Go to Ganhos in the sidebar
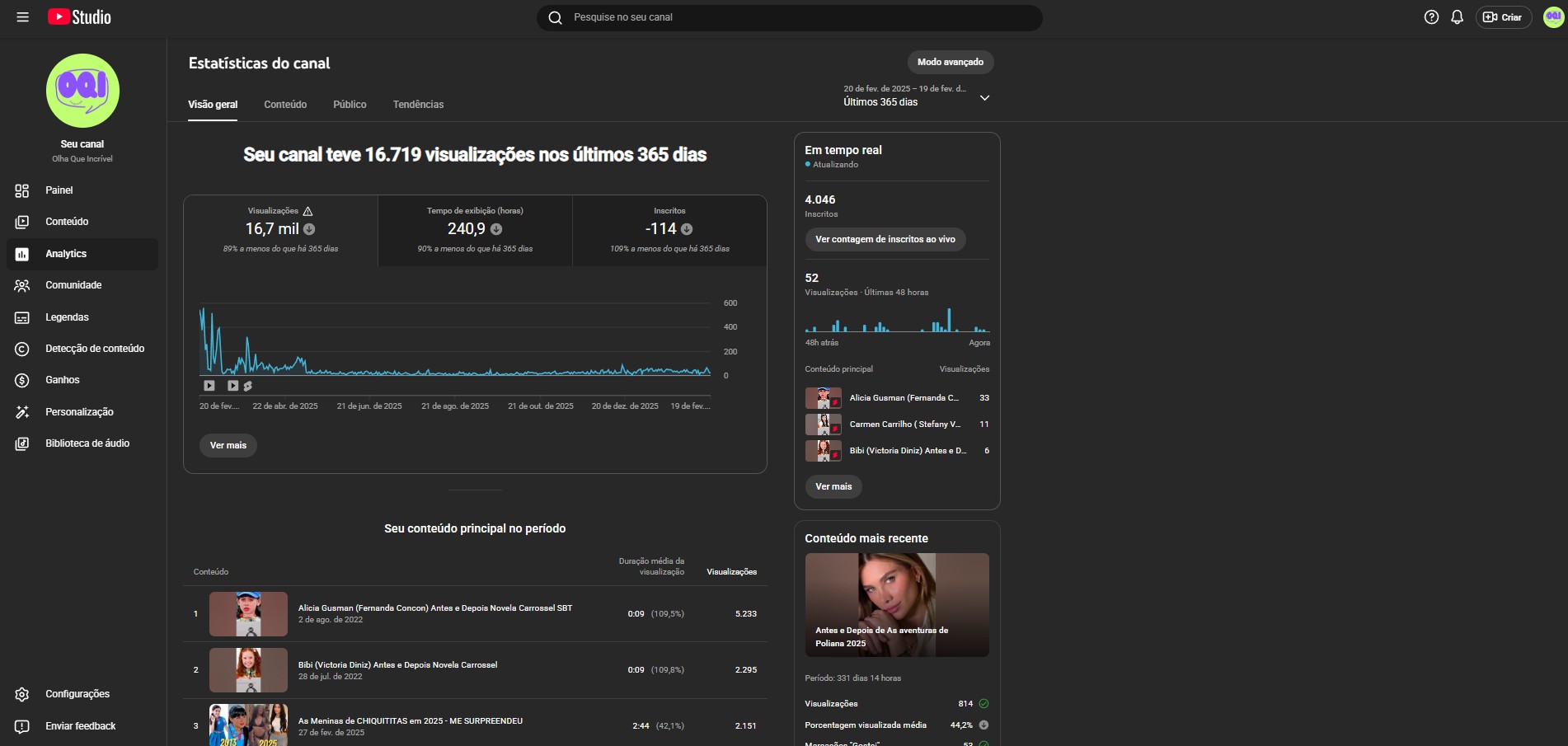Screen dimensions: 1568x746 tap(62, 380)
